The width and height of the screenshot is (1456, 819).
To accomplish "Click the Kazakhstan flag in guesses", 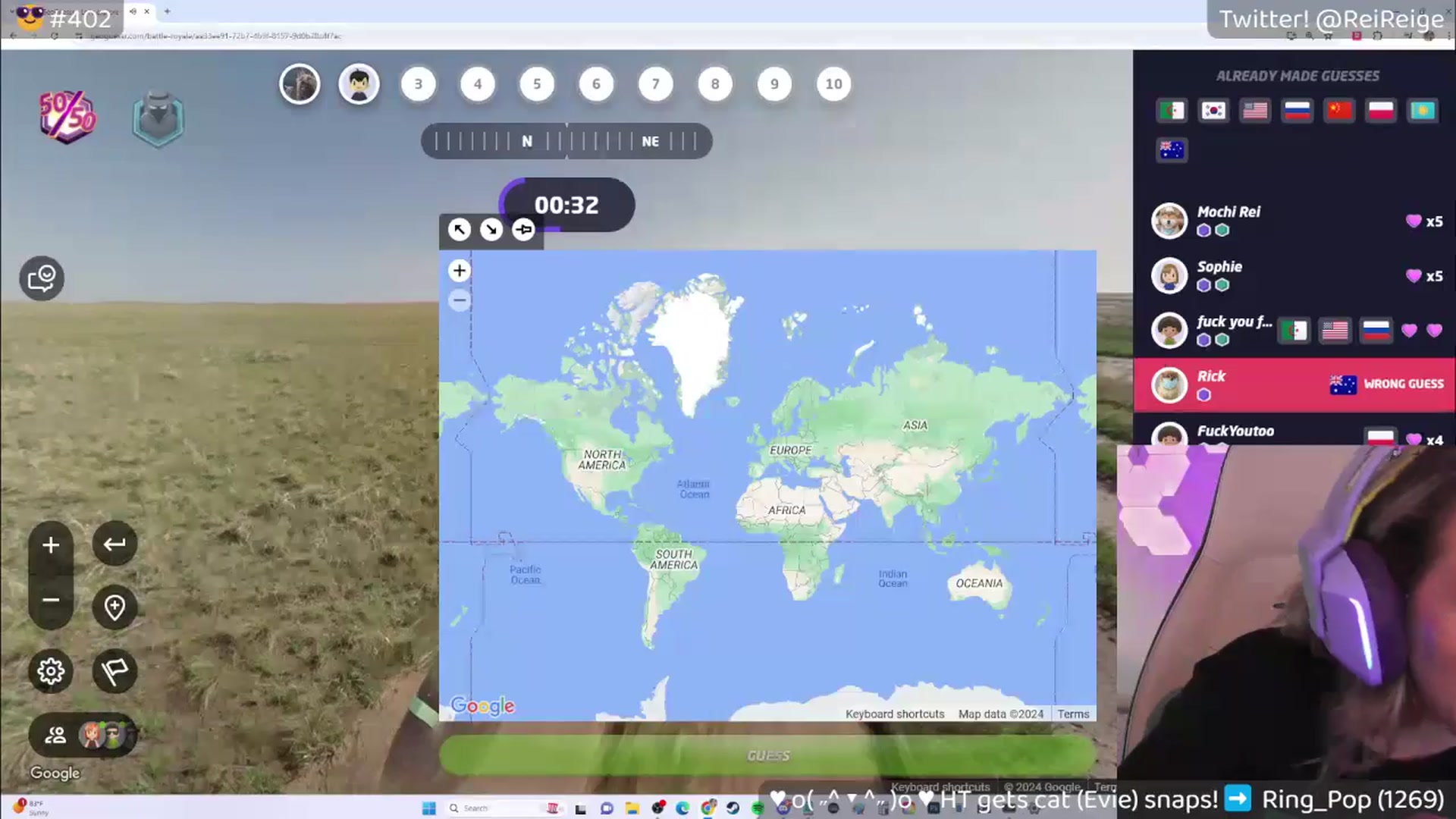I will coord(1422,111).
